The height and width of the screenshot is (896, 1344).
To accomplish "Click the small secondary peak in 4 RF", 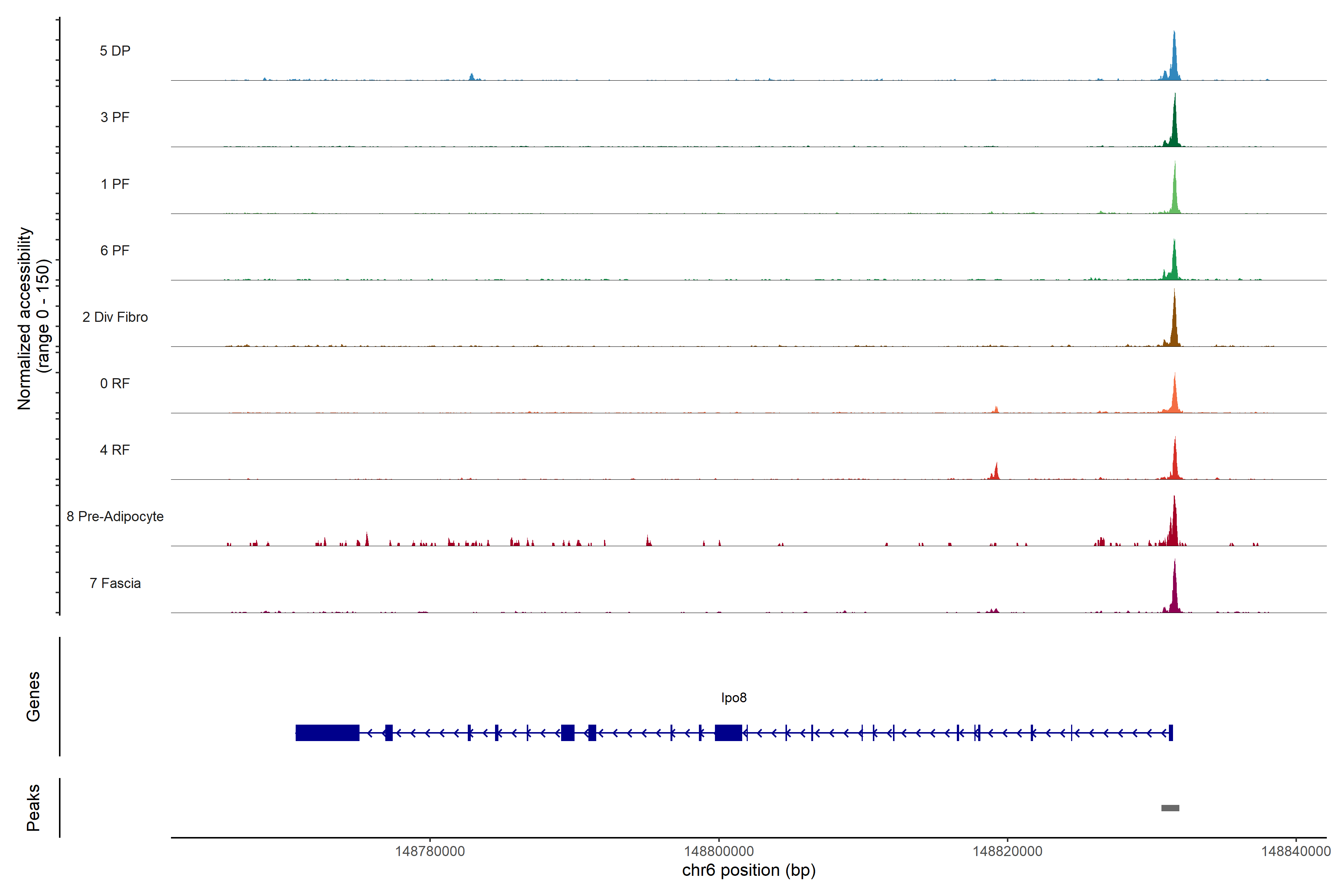I will click(996, 473).
